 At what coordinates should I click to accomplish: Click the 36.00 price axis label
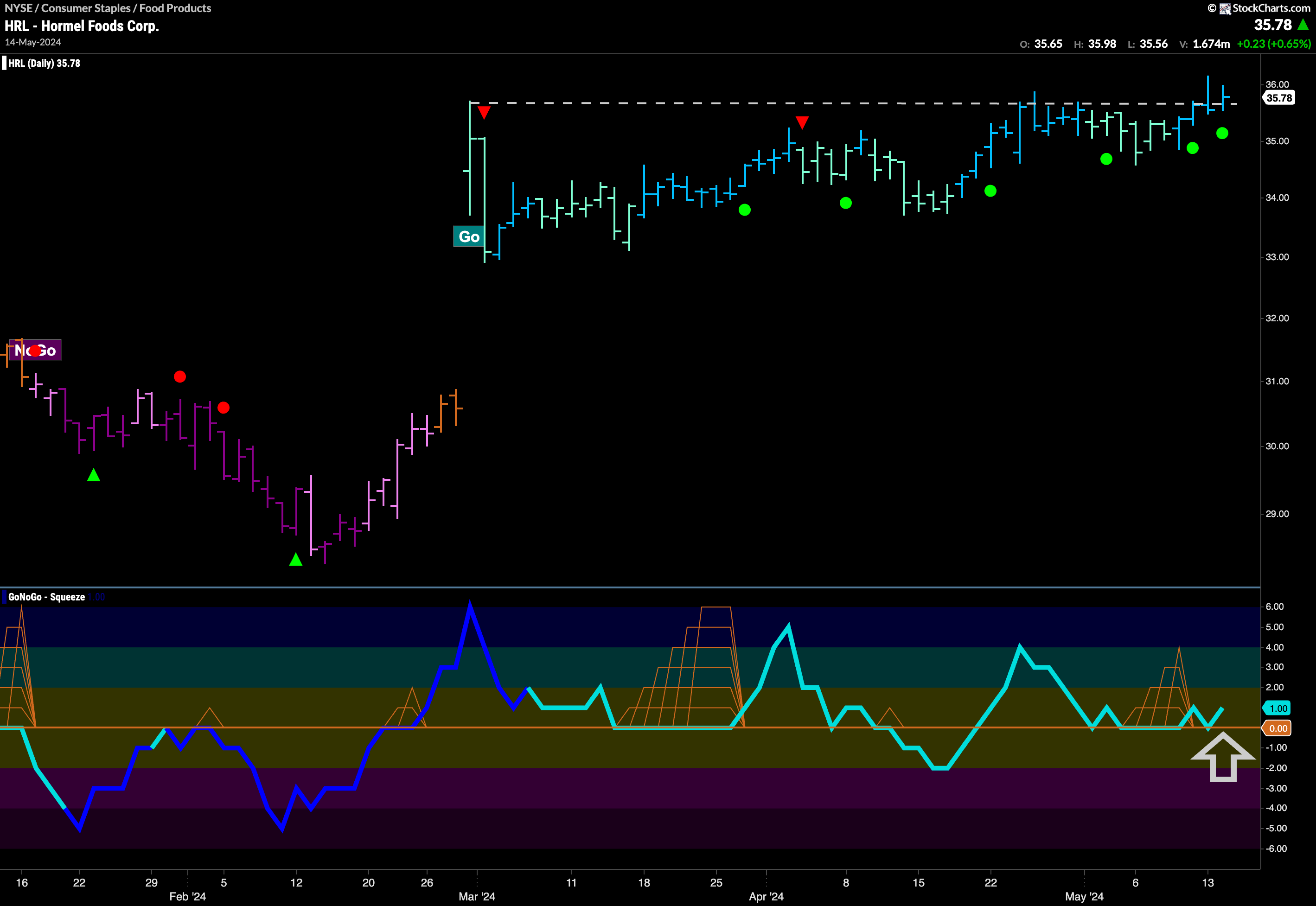point(1278,84)
